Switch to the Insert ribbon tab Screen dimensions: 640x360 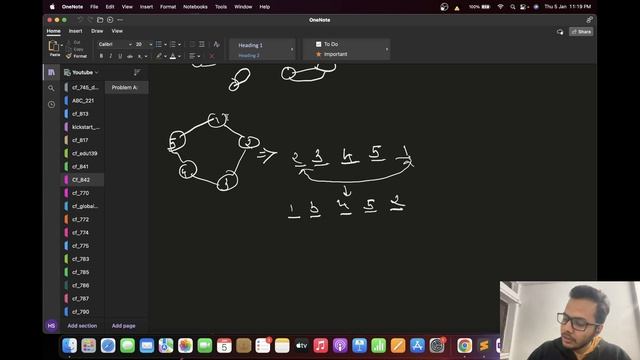pos(75,31)
